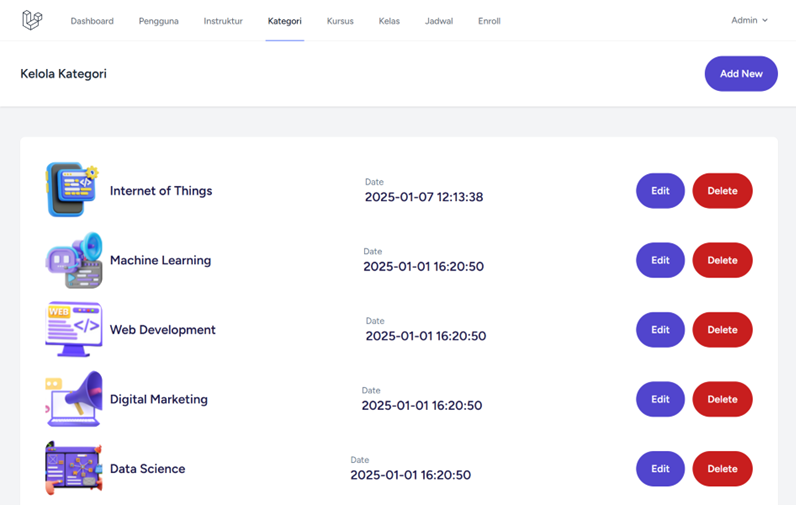Click the Laravel logo in the navbar
The width and height of the screenshot is (796, 505).
point(32,20)
